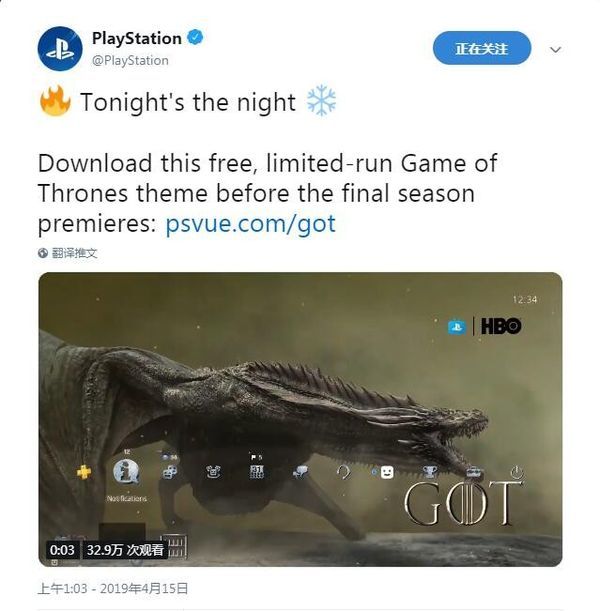Click the Power icon in the PS4 menu

(x=517, y=472)
